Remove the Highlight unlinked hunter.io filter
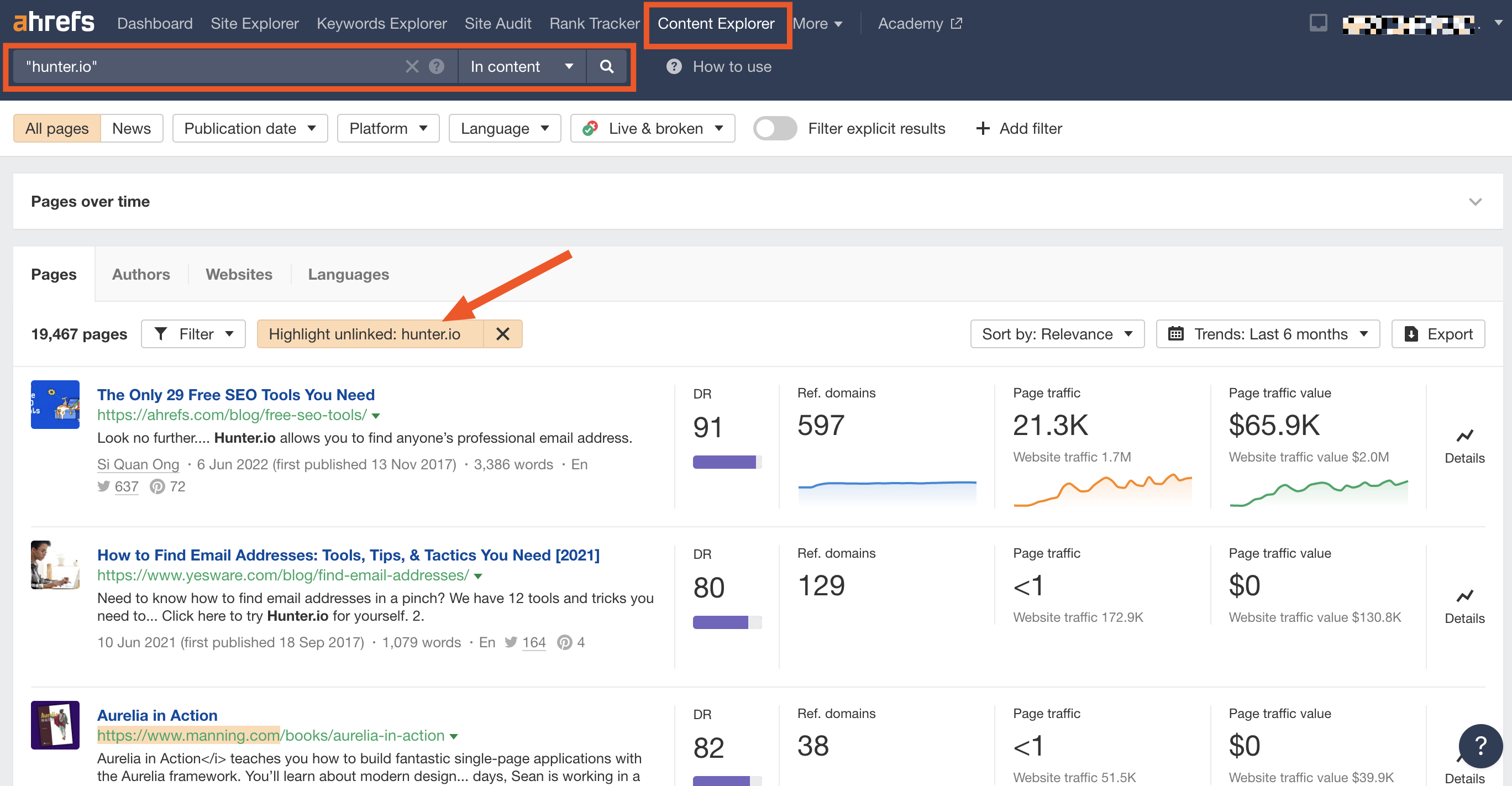The height and width of the screenshot is (786, 1512). click(502, 333)
